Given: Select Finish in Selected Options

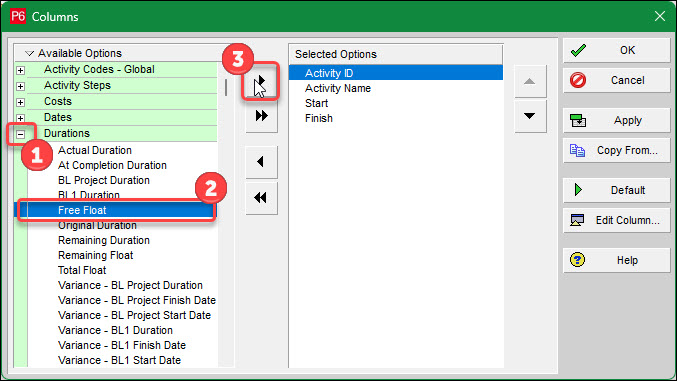Looking at the screenshot, I should click(x=319, y=118).
